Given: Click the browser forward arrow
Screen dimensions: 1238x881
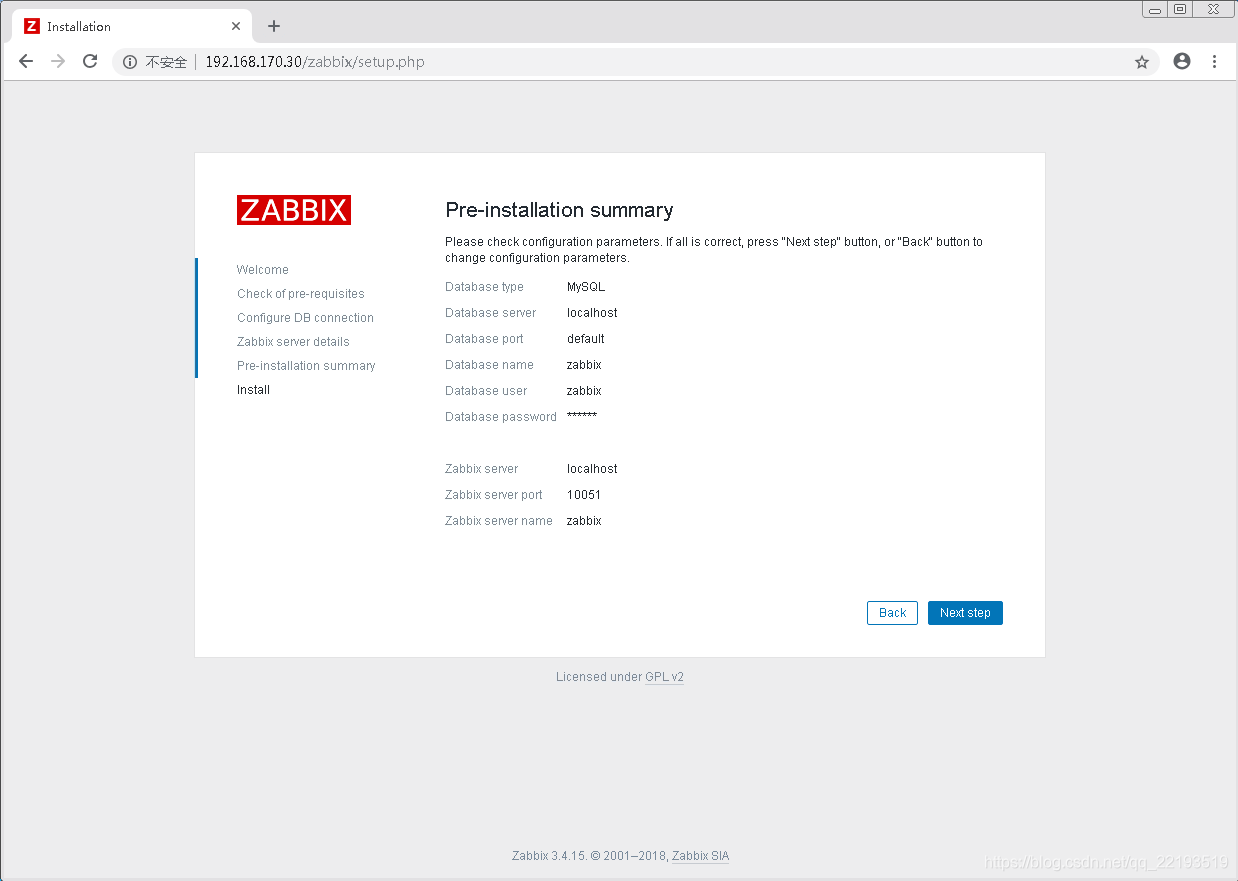Looking at the screenshot, I should click(x=58, y=62).
